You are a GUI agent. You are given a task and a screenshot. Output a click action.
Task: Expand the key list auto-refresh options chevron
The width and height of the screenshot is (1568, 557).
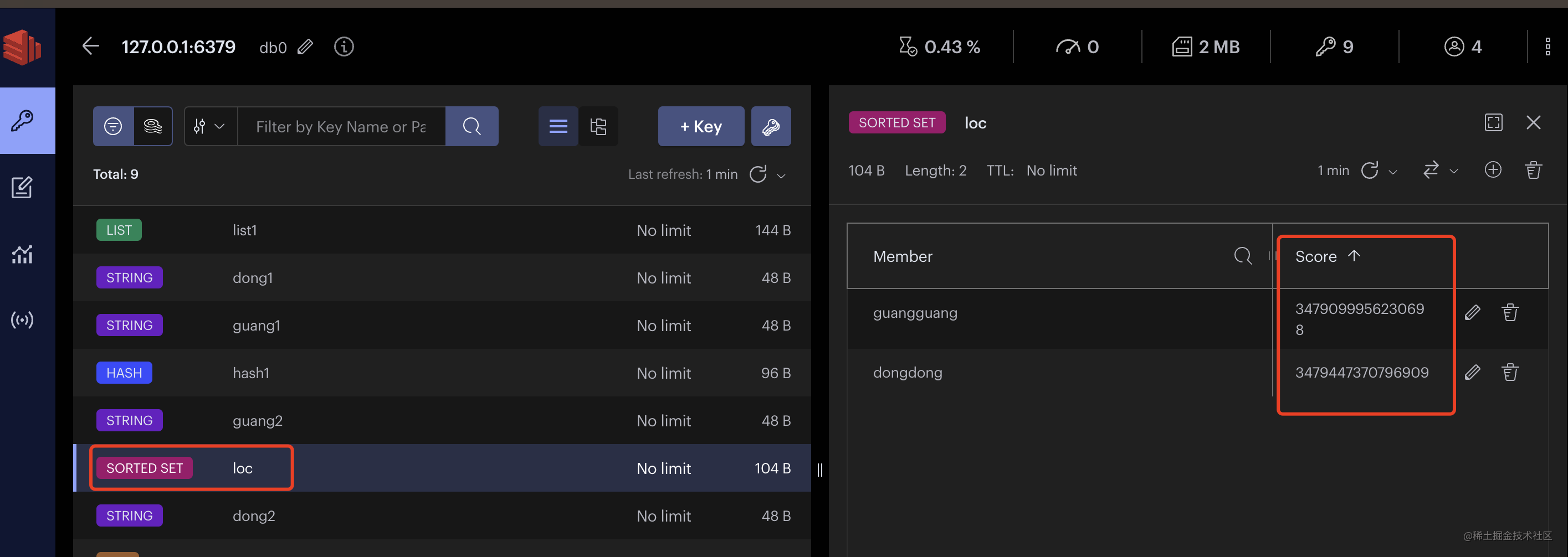[782, 176]
